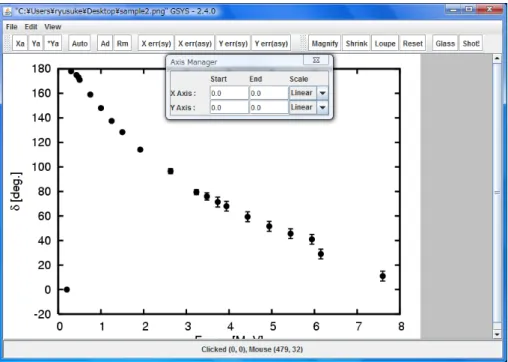The width and height of the screenshot is (508, 362).
Task: Click the vertical scrollbar up arrow
Action: click(497, 58)
